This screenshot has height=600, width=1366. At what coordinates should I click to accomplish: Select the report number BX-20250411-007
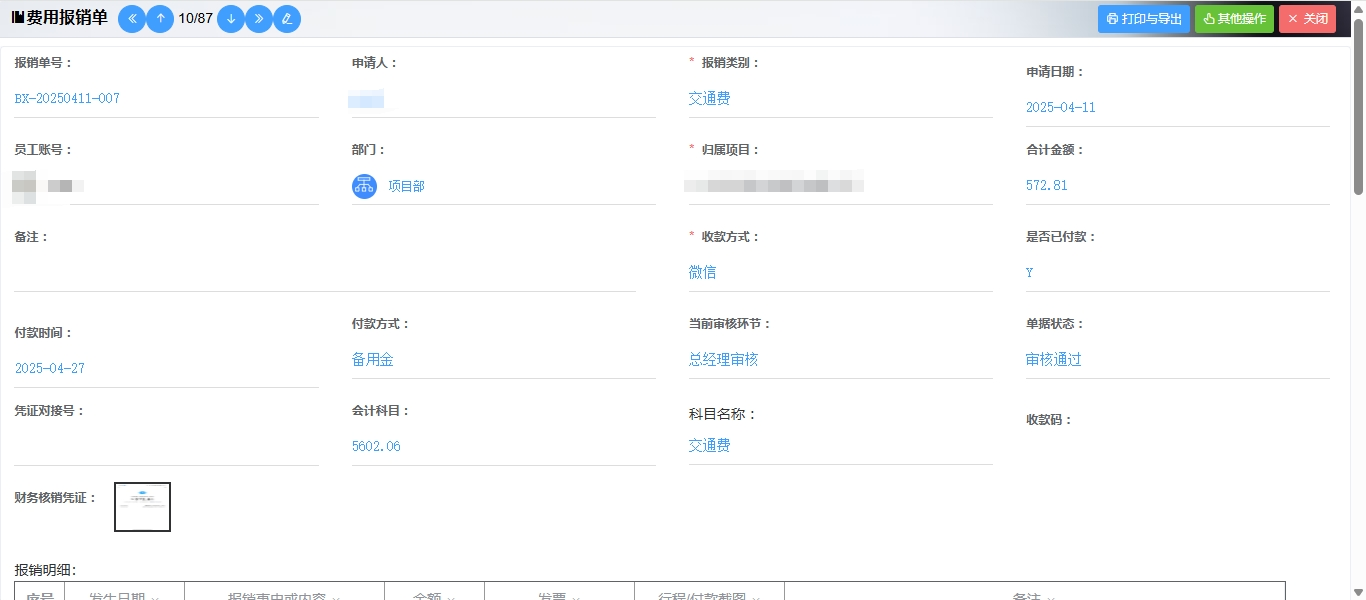pyautogui.click(x=67, y=99)
